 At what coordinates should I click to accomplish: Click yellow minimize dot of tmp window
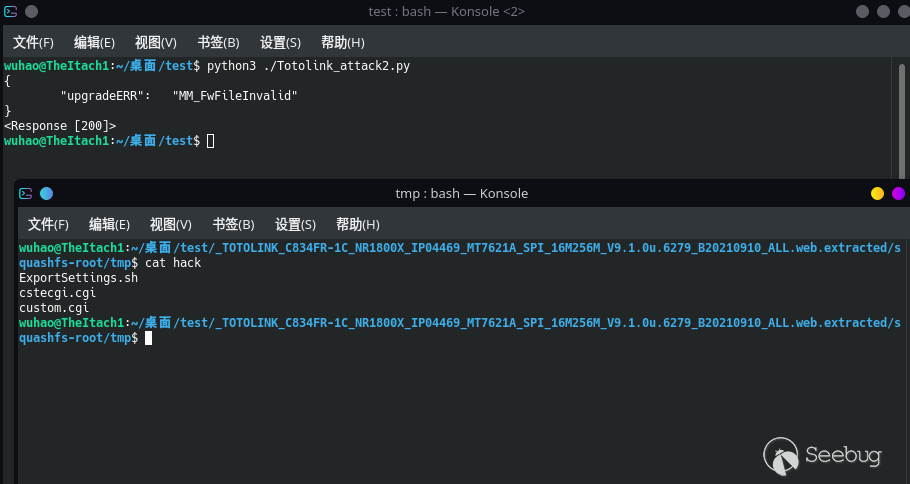(x=877, y=193)
